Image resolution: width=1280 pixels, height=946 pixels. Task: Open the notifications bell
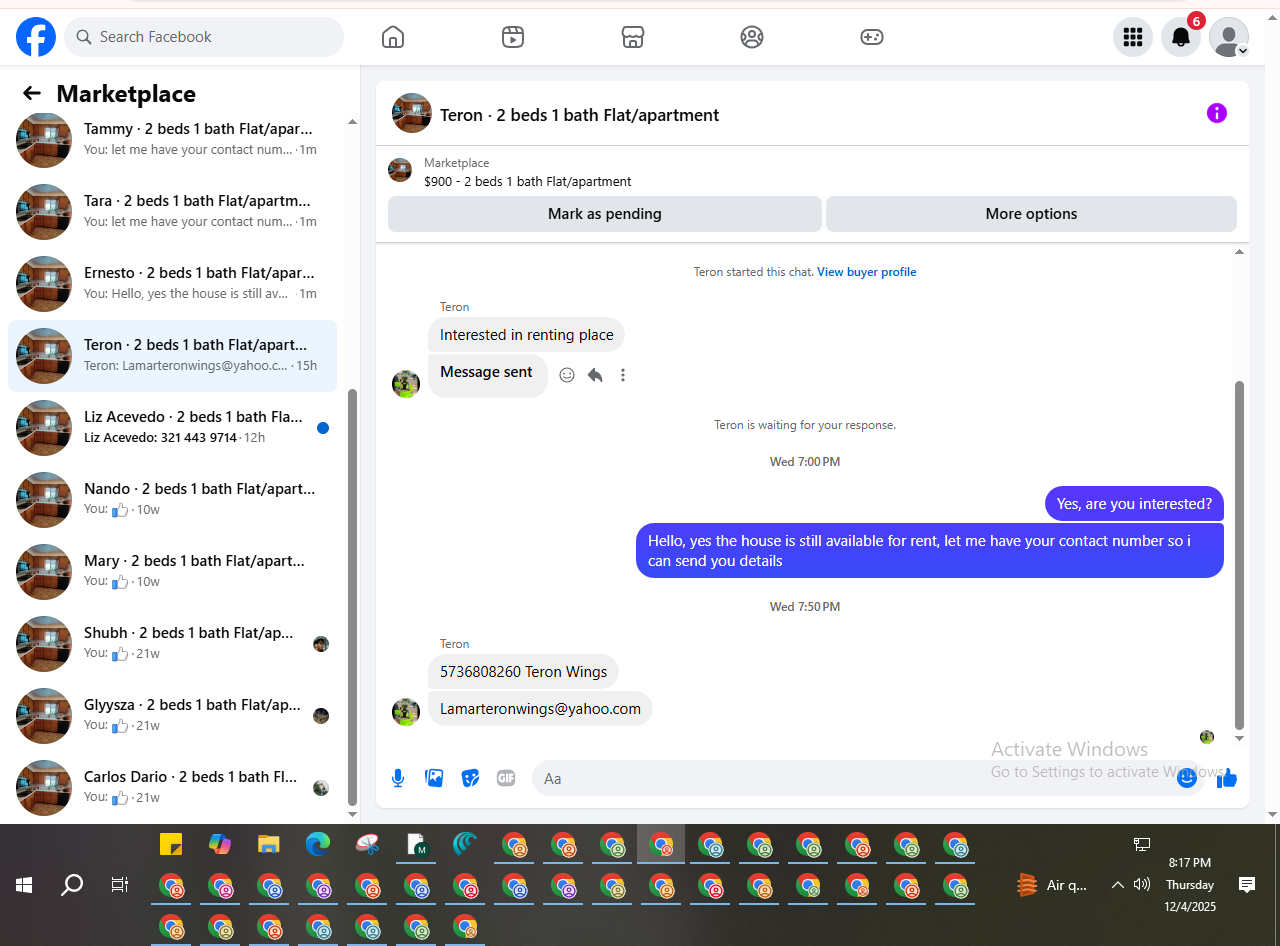(x=1181, y=37)
